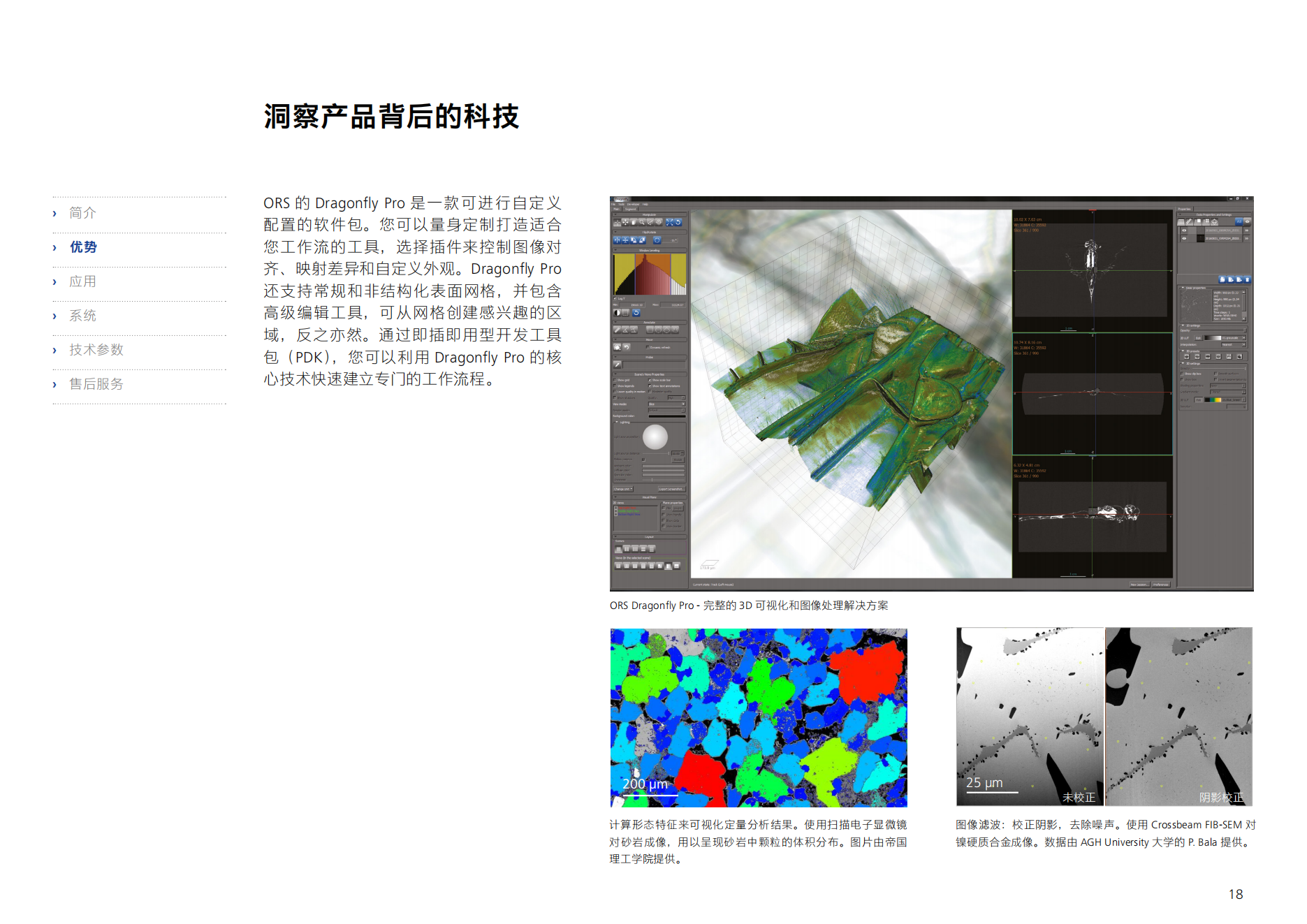Click the first blue flip horizontal icon
The image size is (1307, 924).
(x=617, y=240)
